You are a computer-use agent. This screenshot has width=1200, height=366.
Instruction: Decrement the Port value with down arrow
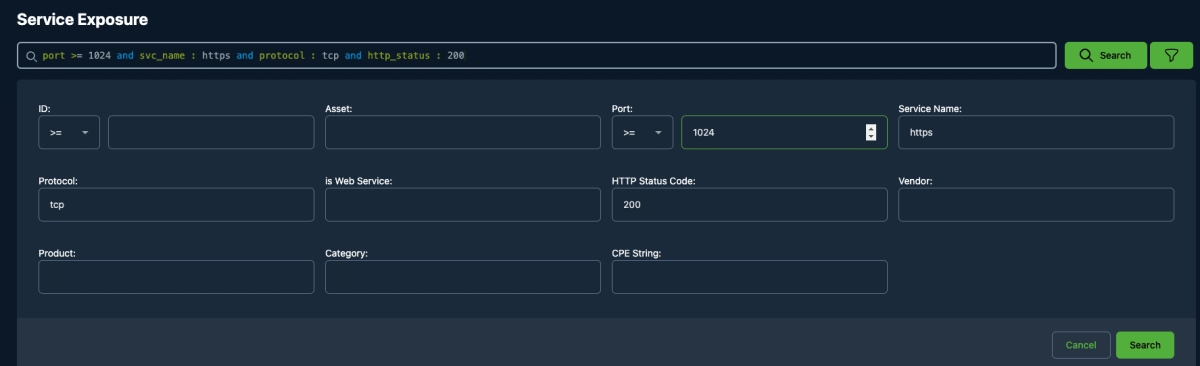871,136
